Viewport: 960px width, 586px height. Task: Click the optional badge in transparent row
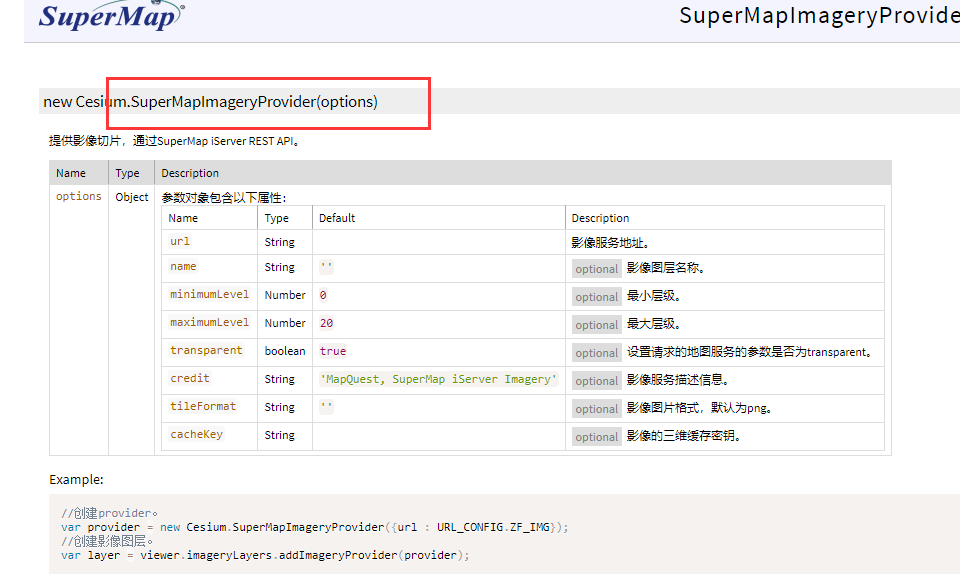point(597,353)
